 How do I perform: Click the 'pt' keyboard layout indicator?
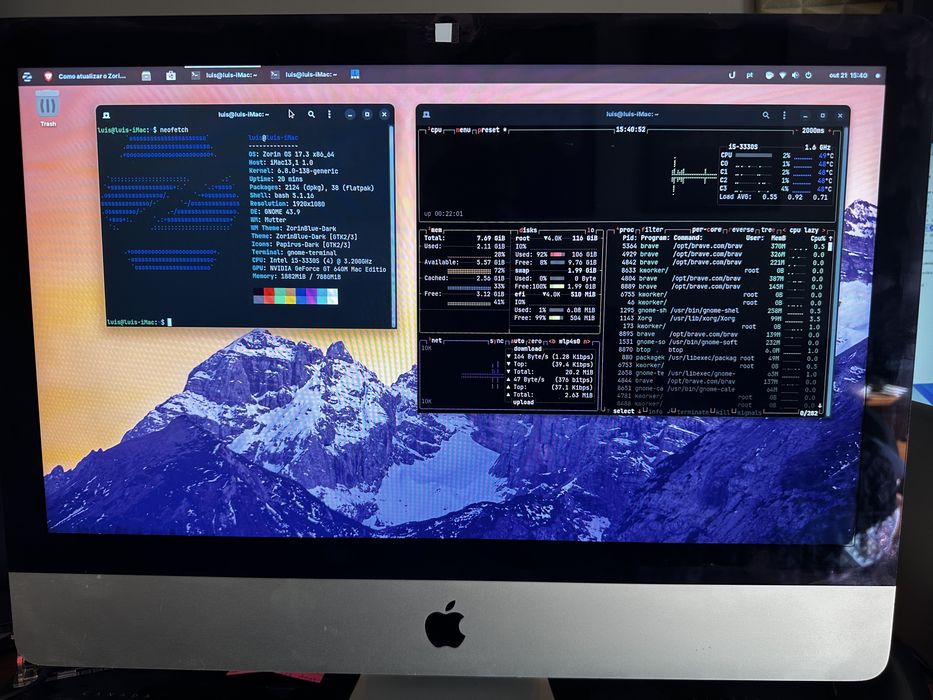(750, 75)
